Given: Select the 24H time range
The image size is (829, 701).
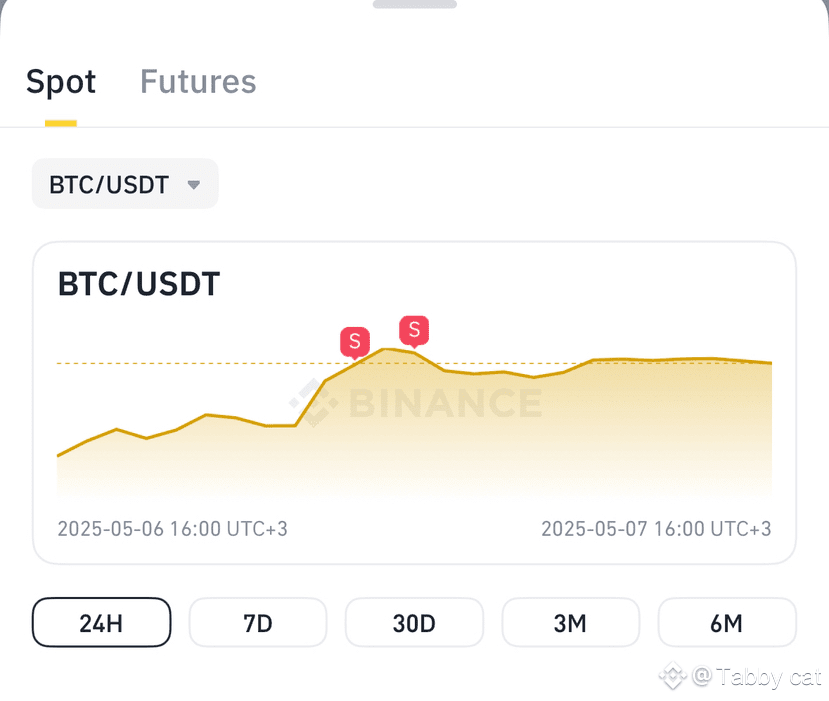Looking at the screenshot, I should [102, 623].
